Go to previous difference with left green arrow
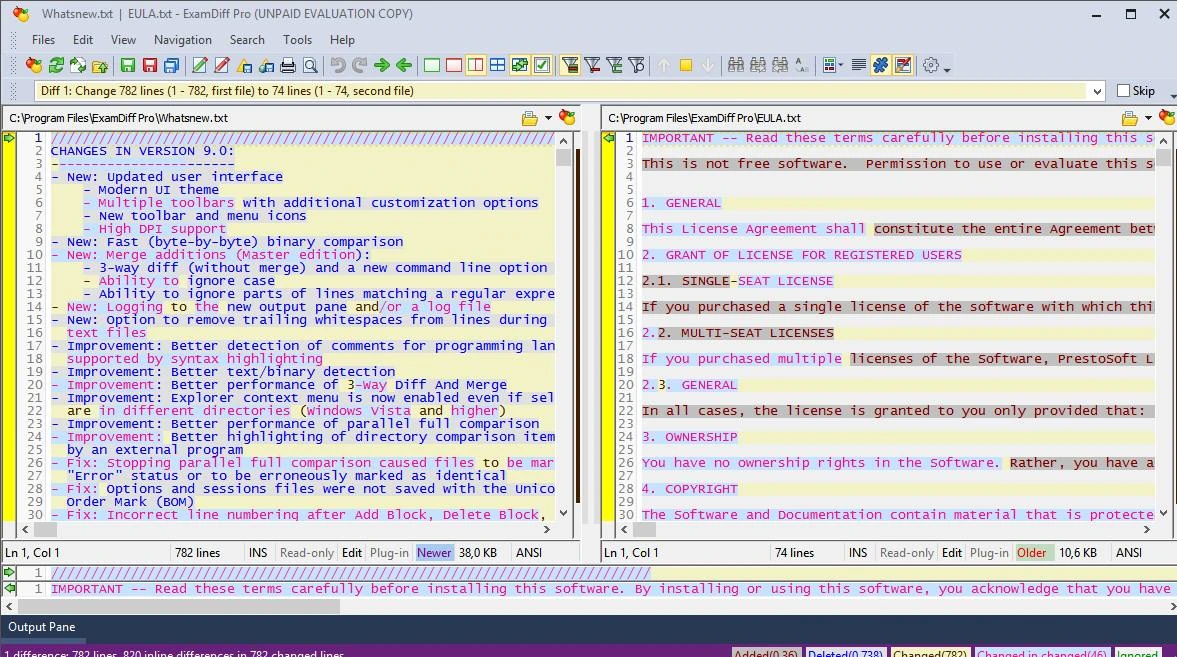 tap(404, 65)
